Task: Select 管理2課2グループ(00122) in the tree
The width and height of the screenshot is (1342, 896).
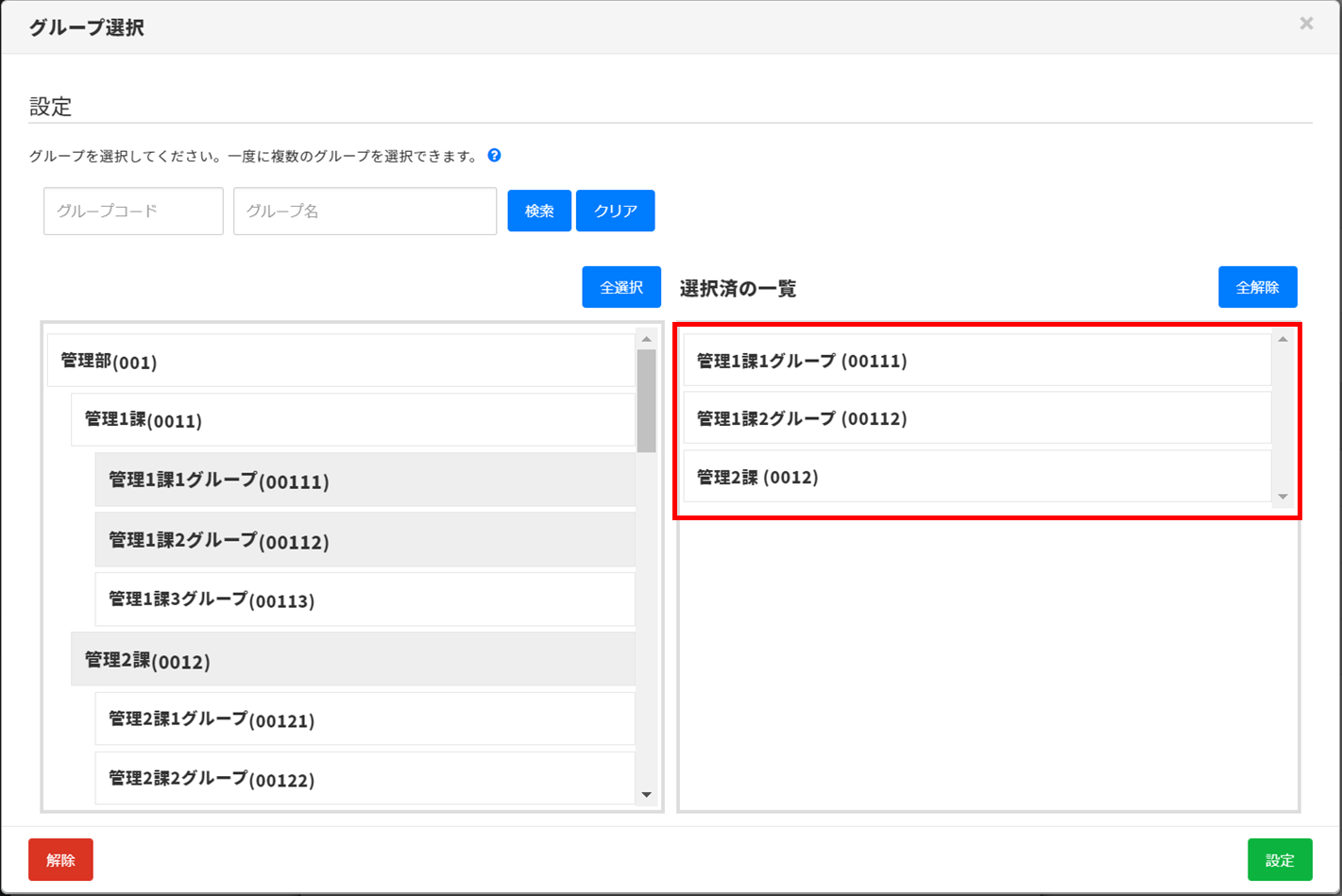Action: coord(364,779)
